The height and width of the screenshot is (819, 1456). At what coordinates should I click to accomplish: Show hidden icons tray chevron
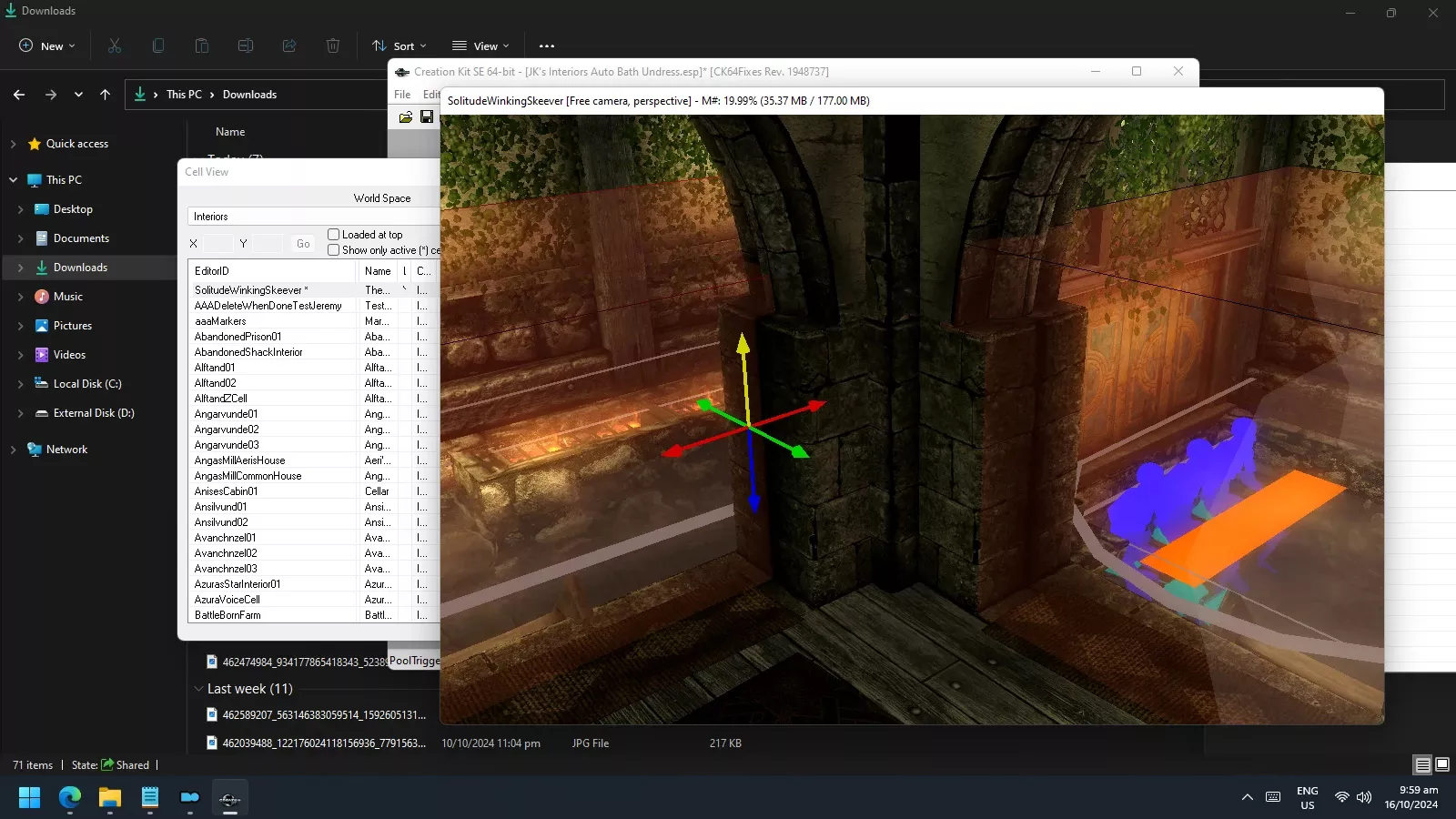(1247, 797)
